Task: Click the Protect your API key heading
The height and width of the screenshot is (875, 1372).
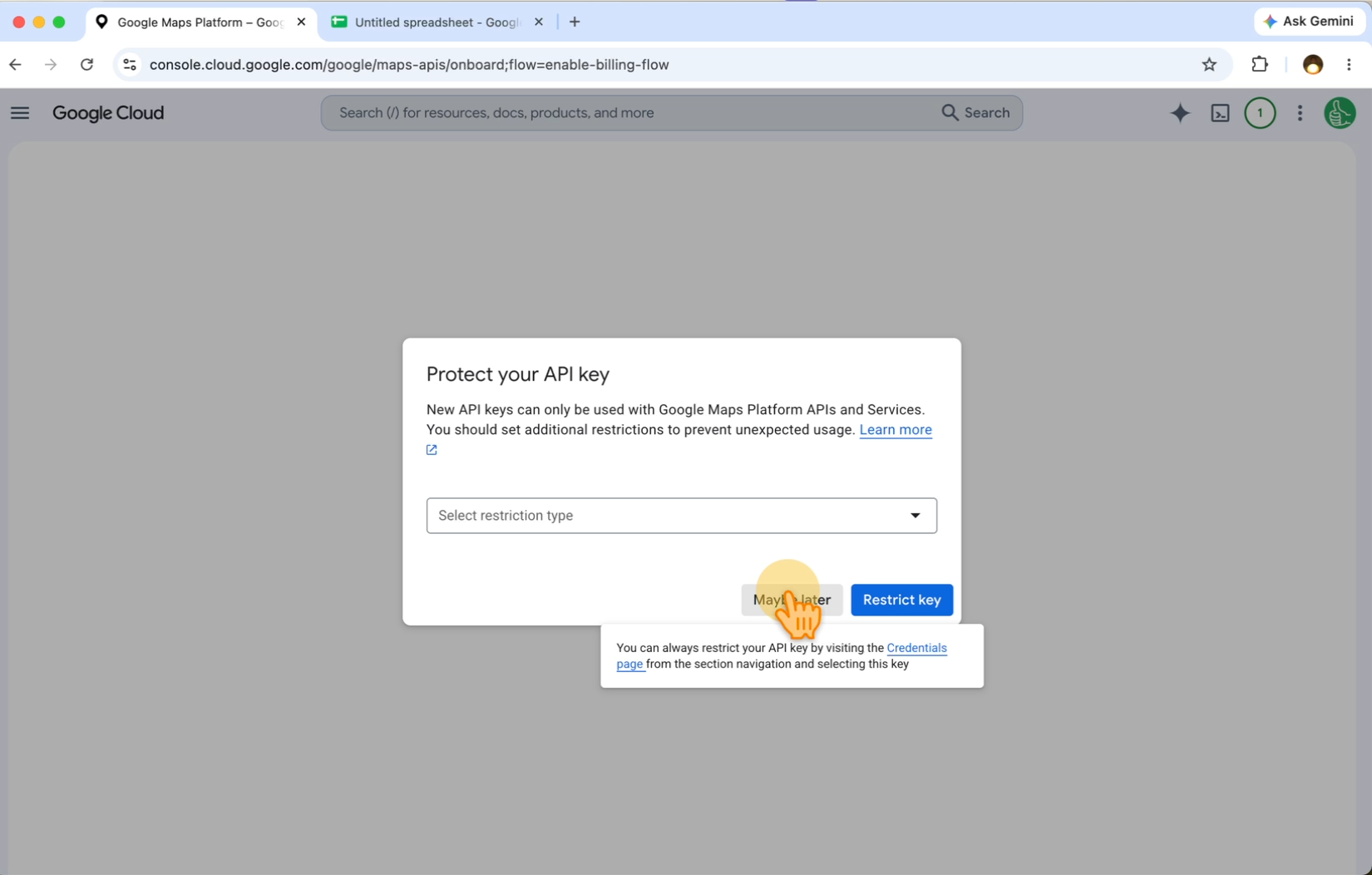Action: tap(517, 374)
